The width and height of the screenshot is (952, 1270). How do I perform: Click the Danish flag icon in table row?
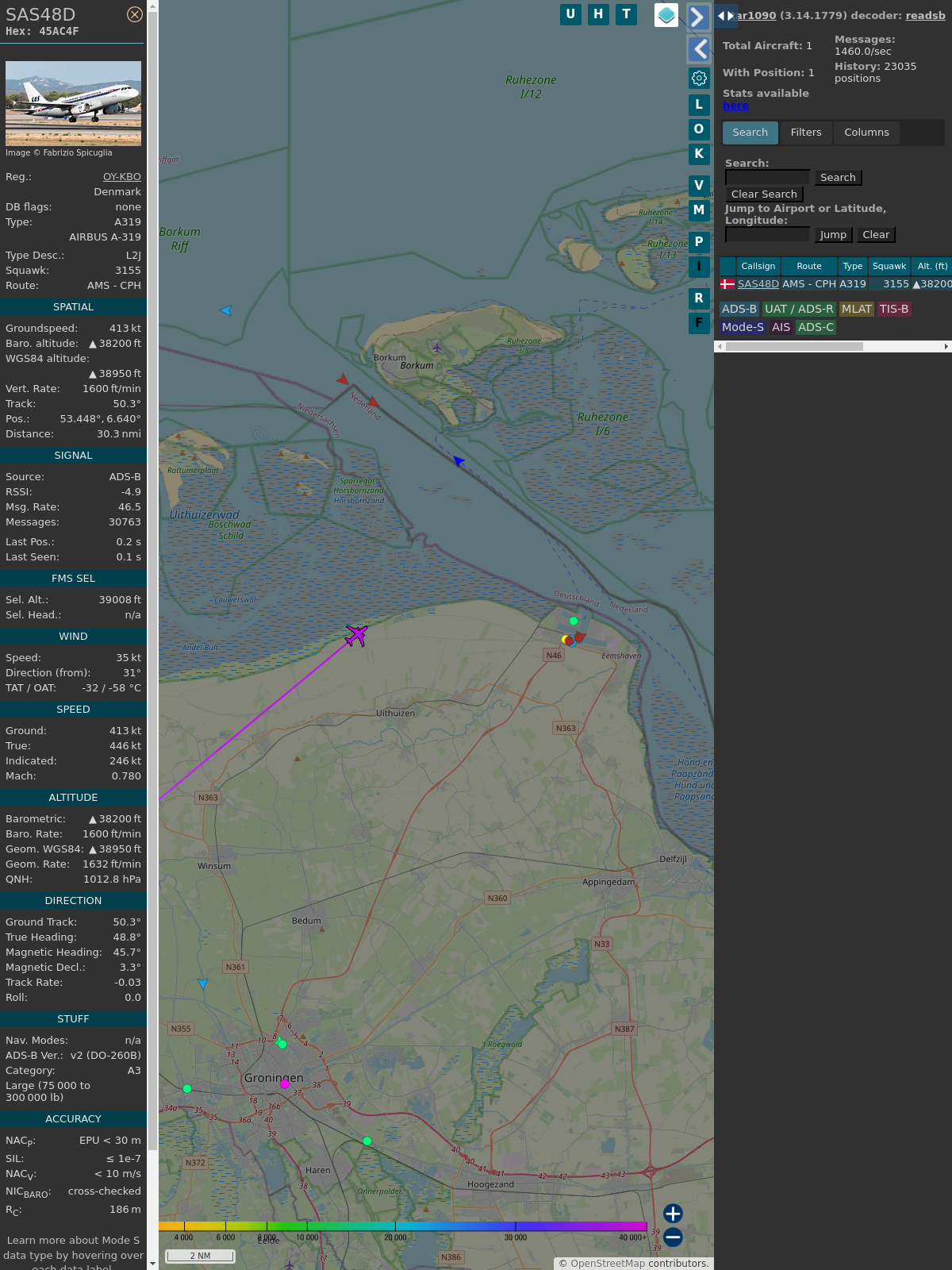coord(727,284)
